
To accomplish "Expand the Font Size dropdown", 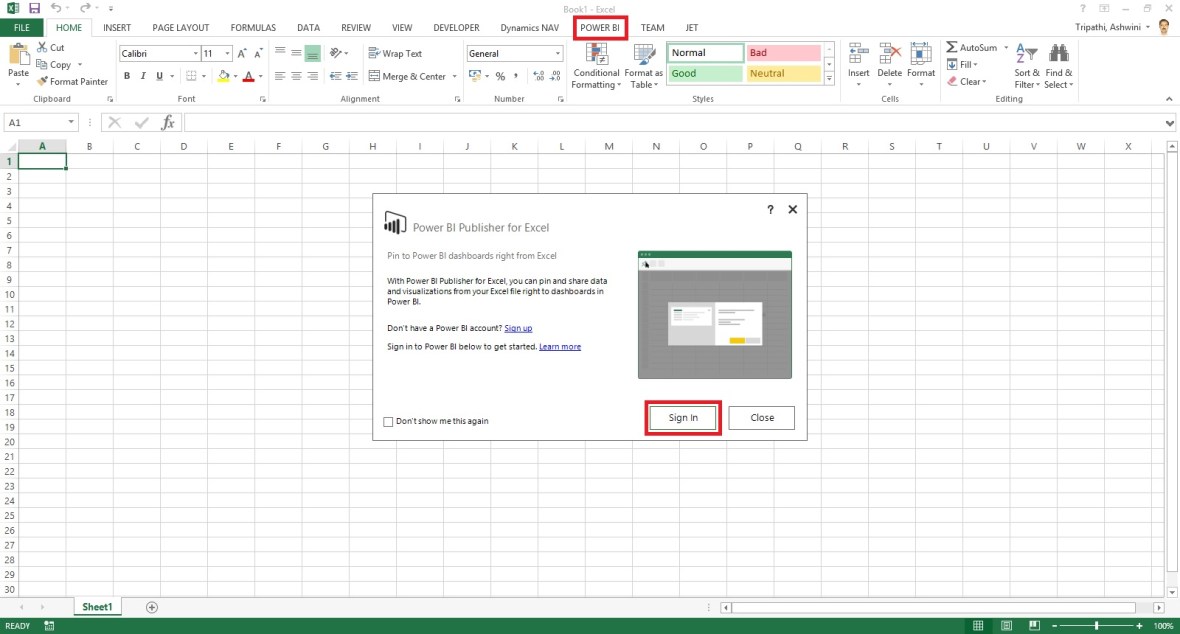I will (x=226, y=53).
